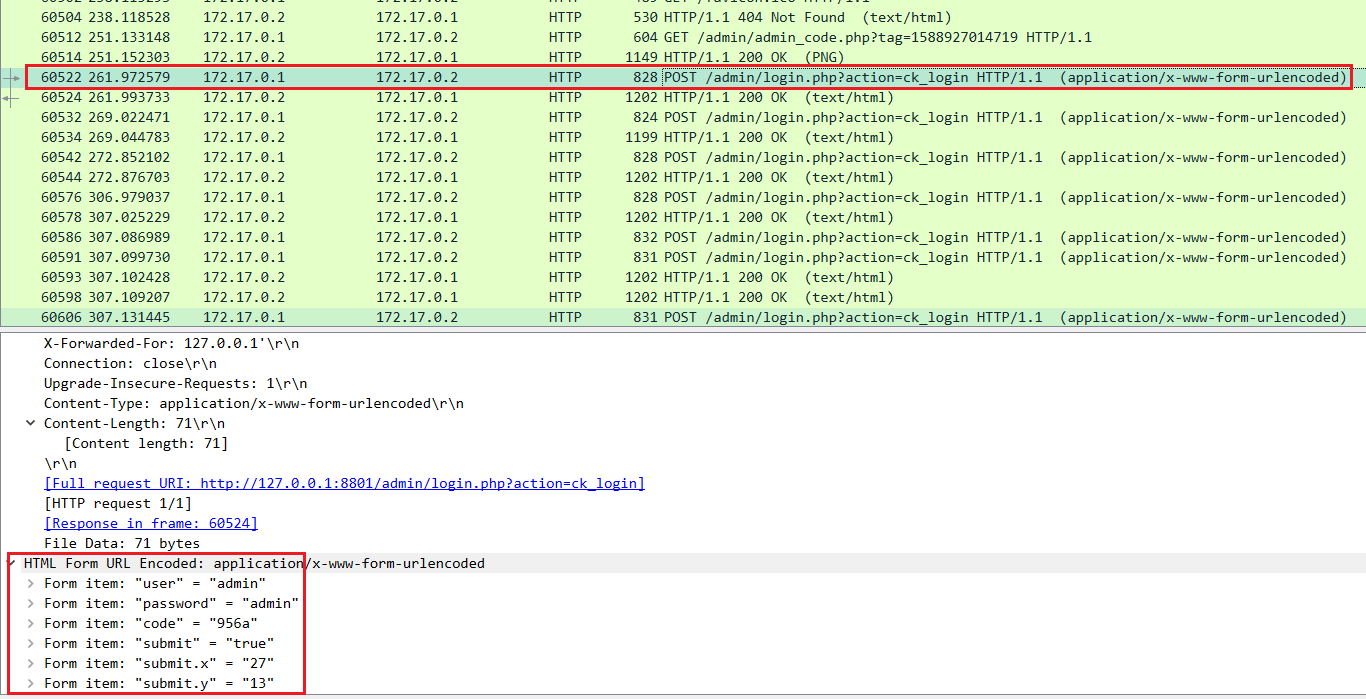Select packet 60598 at time 307.109207

(683, 297)
